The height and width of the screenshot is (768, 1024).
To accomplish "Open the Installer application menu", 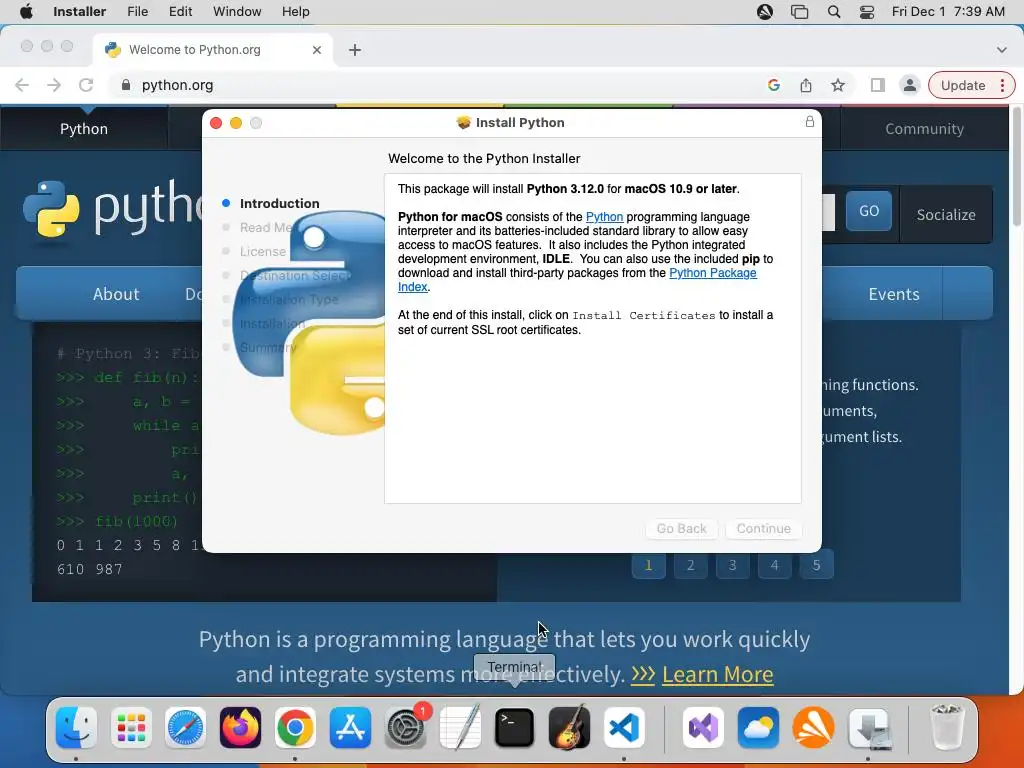I will coord(79,12).
